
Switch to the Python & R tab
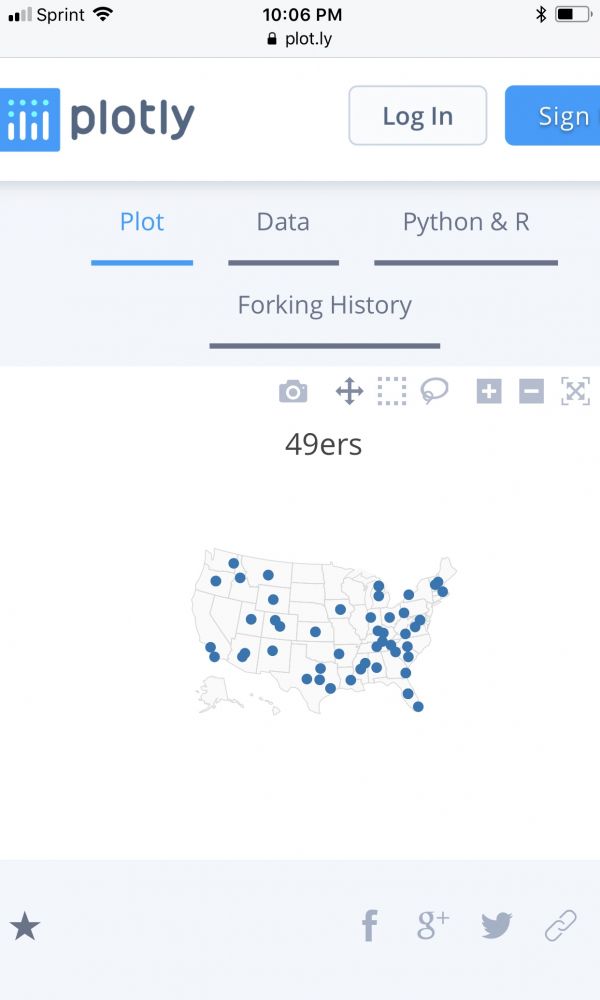pos(466,222)
